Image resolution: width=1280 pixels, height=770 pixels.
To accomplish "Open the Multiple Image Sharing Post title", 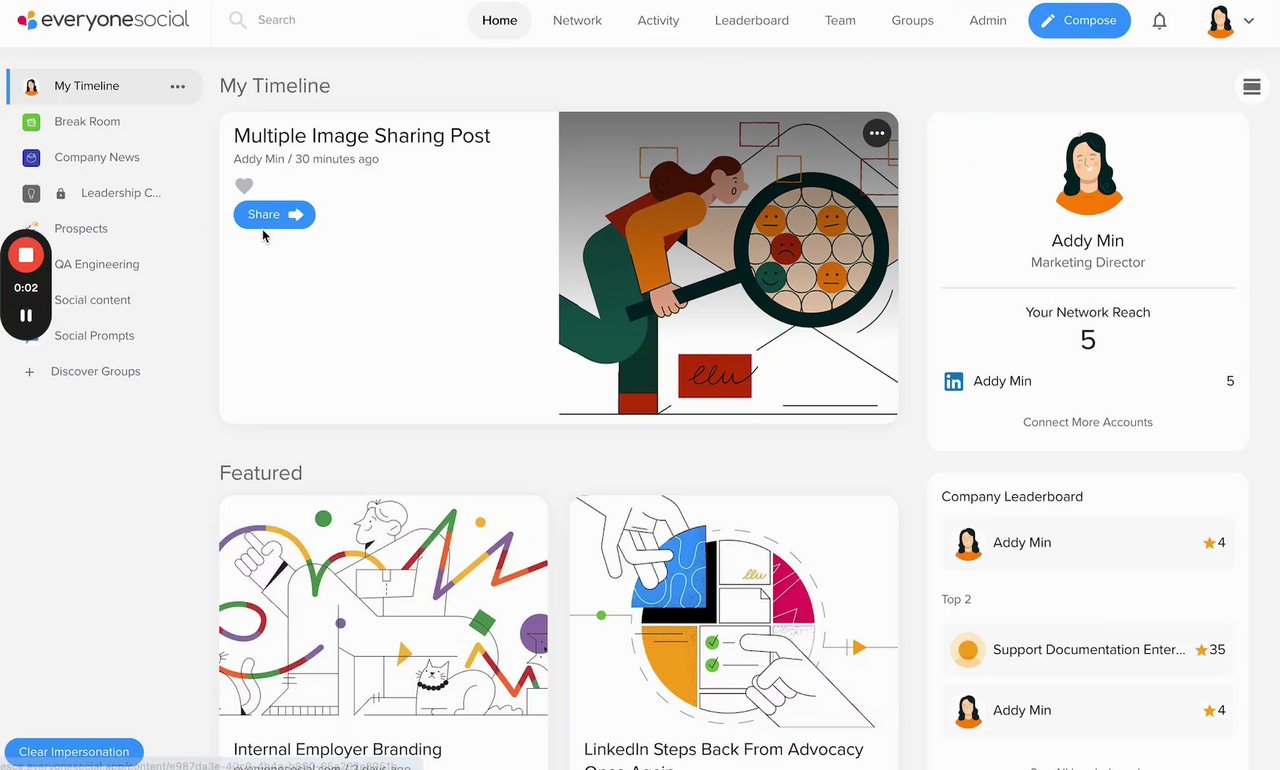I will 362,136.
